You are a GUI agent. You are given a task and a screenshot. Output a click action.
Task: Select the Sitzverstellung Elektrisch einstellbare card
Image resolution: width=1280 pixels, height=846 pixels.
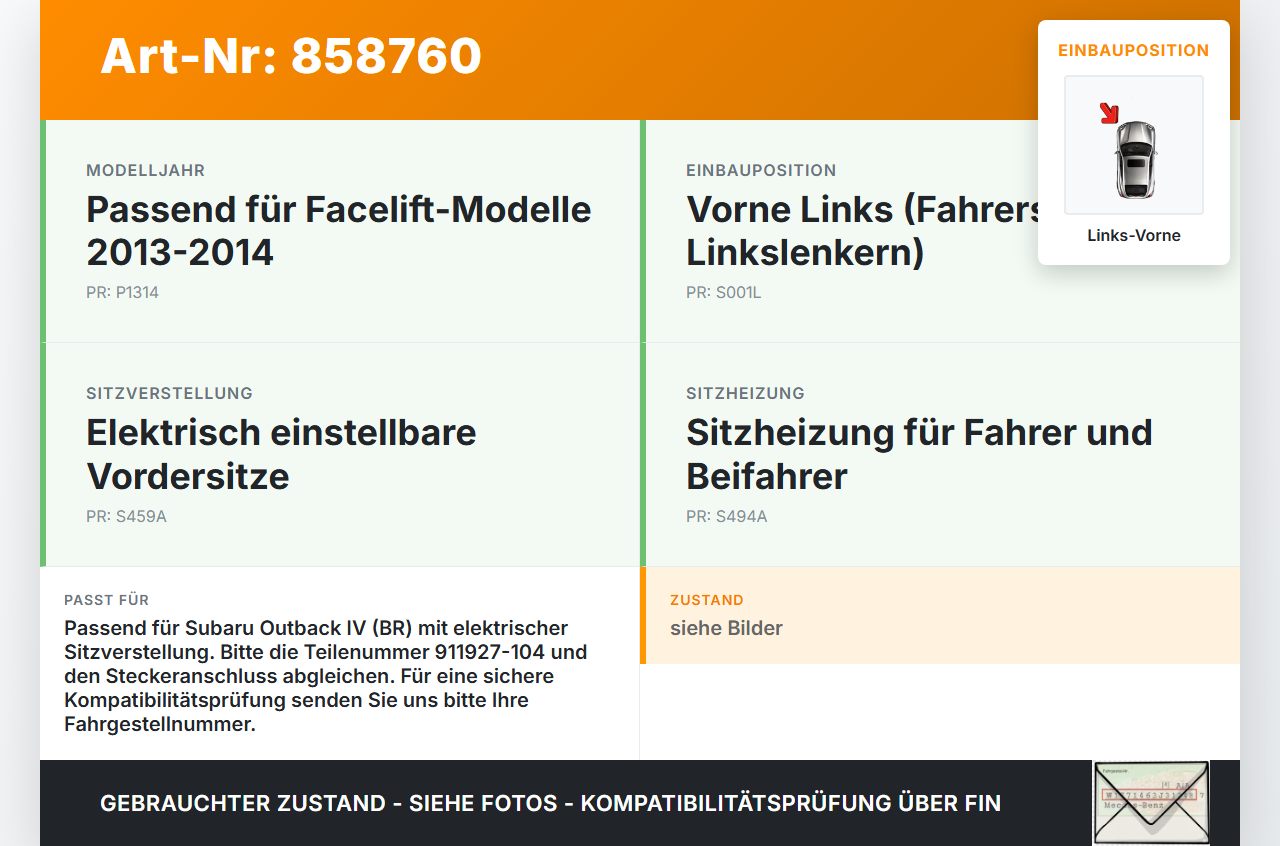(340, 455)
